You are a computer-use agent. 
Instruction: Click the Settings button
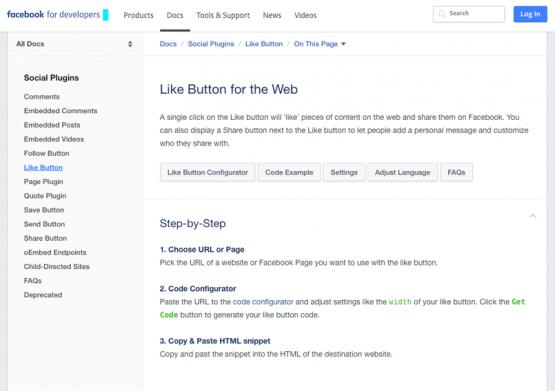pyautogui.click(x=344, y=172)
